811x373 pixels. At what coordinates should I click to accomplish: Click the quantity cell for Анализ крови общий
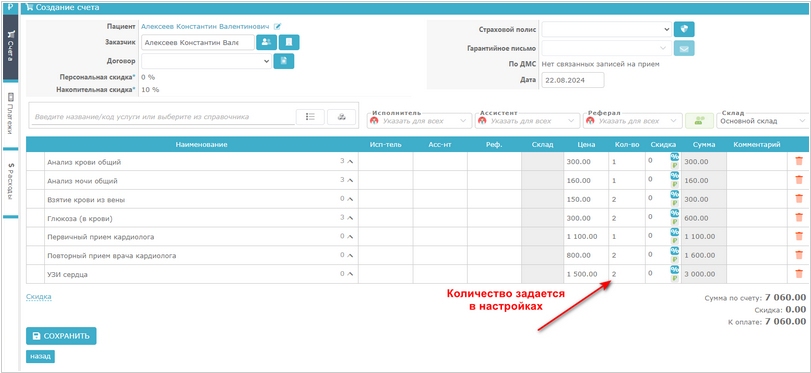(x=627, y=162)
